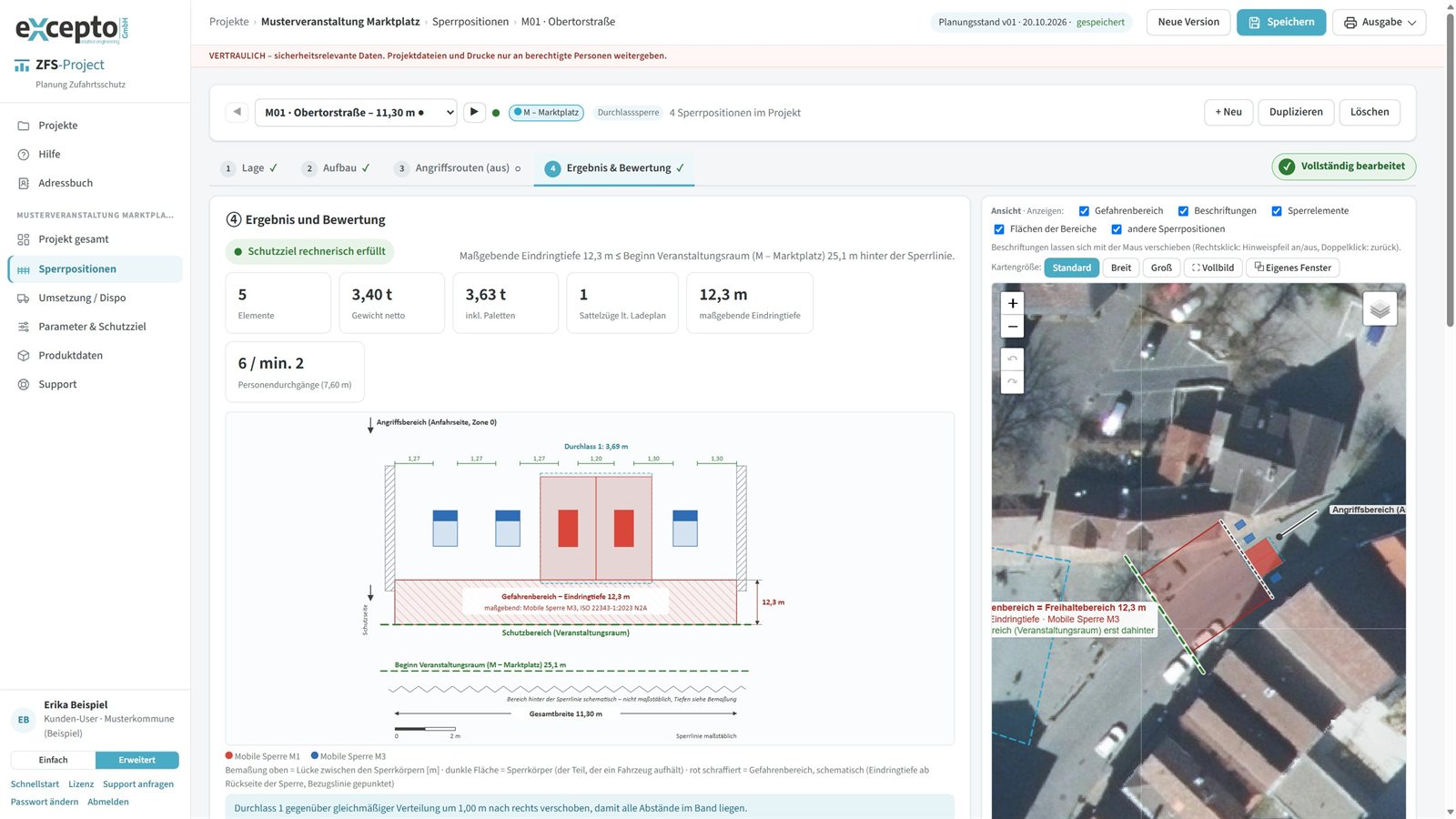Switch user mode to Einfach
The height and width of the screenshot is (819, 1456).
pyautogui.click(x=53, y=760)
